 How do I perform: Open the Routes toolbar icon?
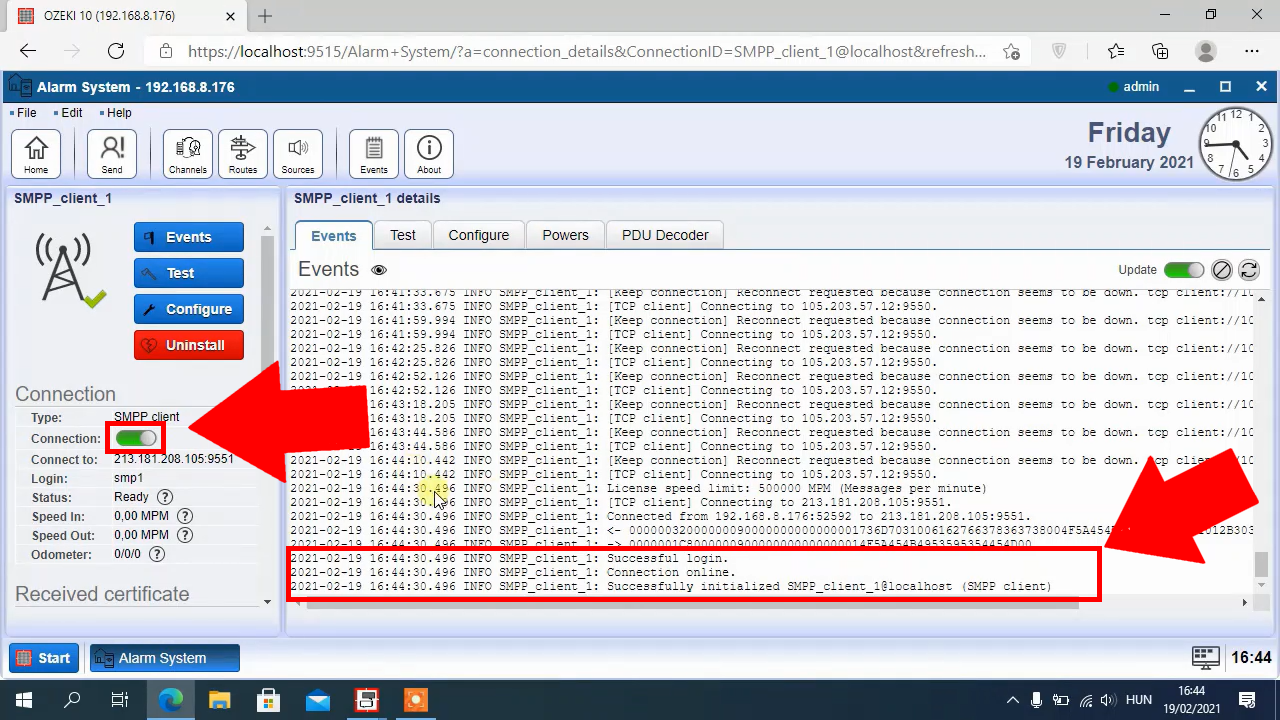(x=243, y=154)
